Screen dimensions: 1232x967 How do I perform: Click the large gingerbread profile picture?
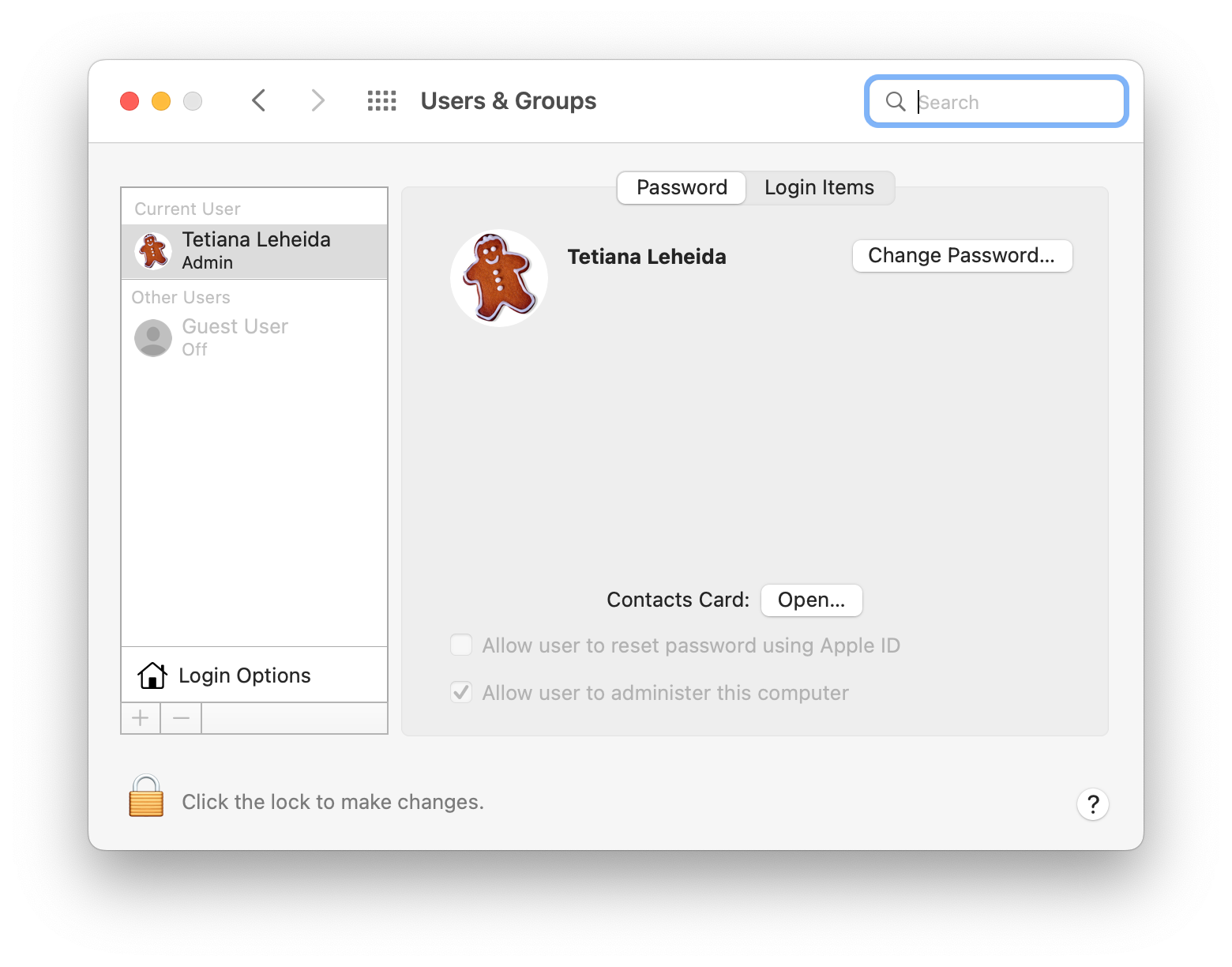click(x=499, y=278)
